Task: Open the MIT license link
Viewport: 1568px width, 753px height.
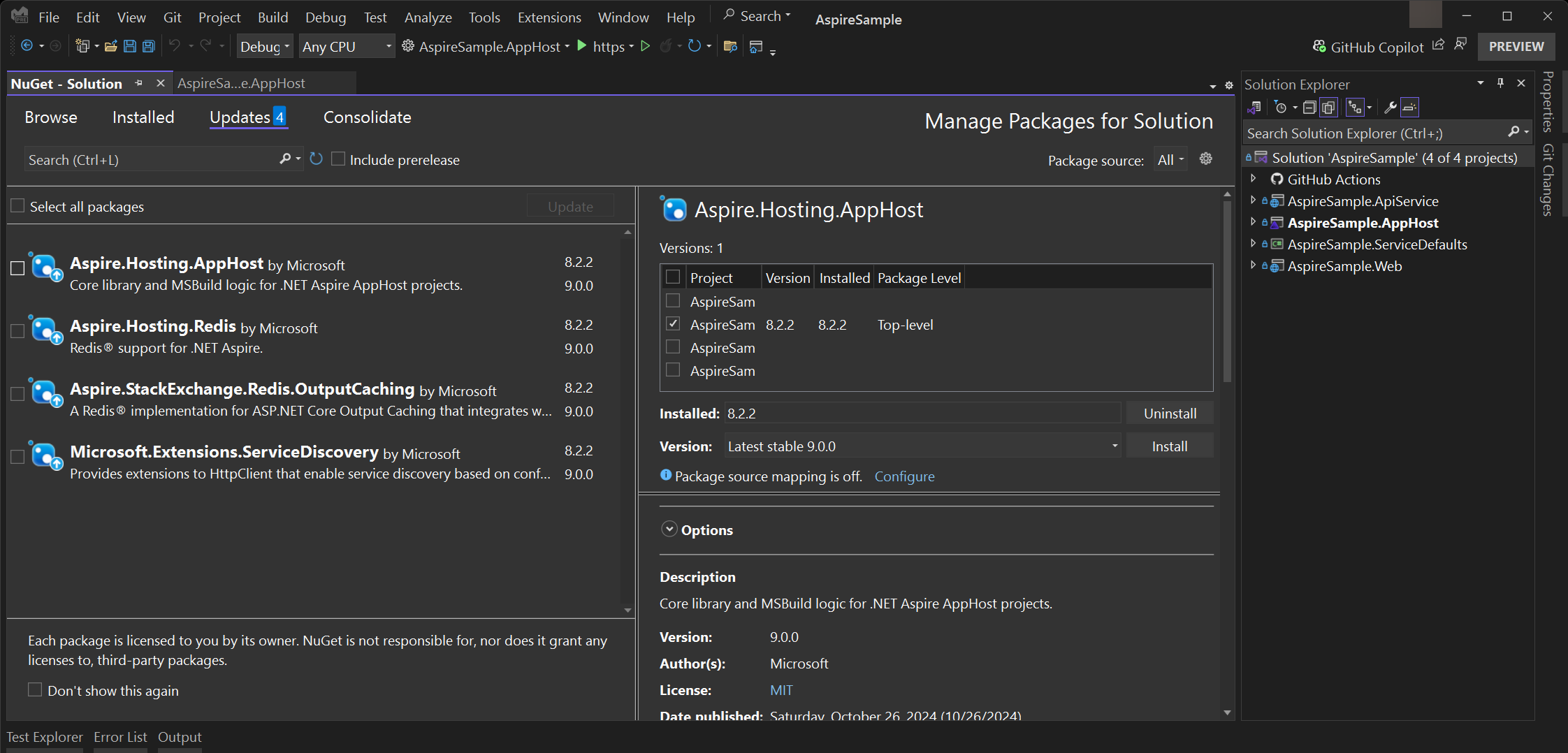Action: pyautogui.click(x=781, y=690)
